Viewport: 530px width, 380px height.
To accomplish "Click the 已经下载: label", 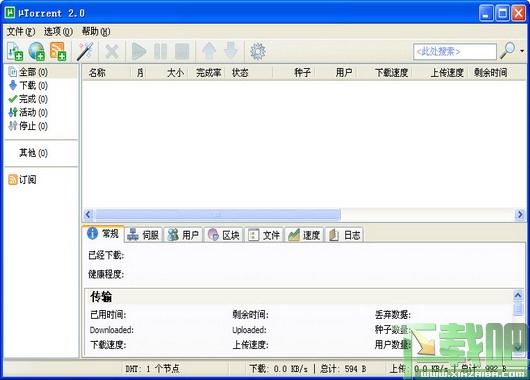I will pos(106,255).
